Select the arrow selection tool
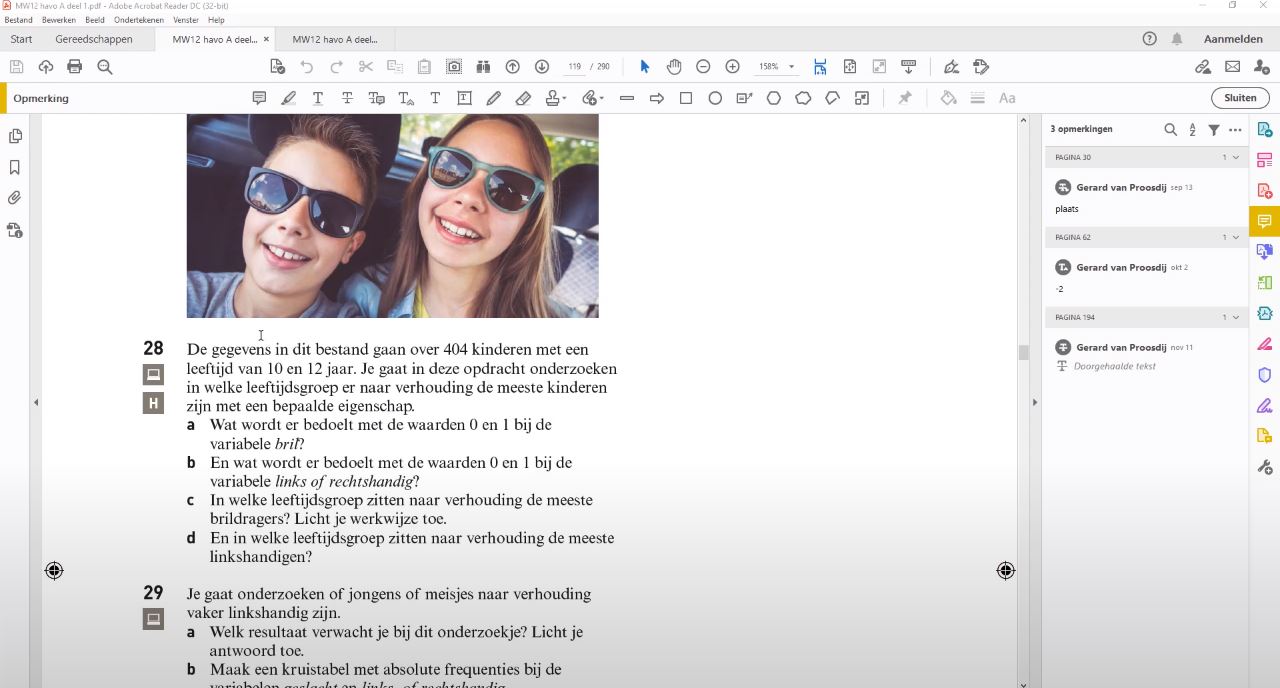 click(644, 67)
